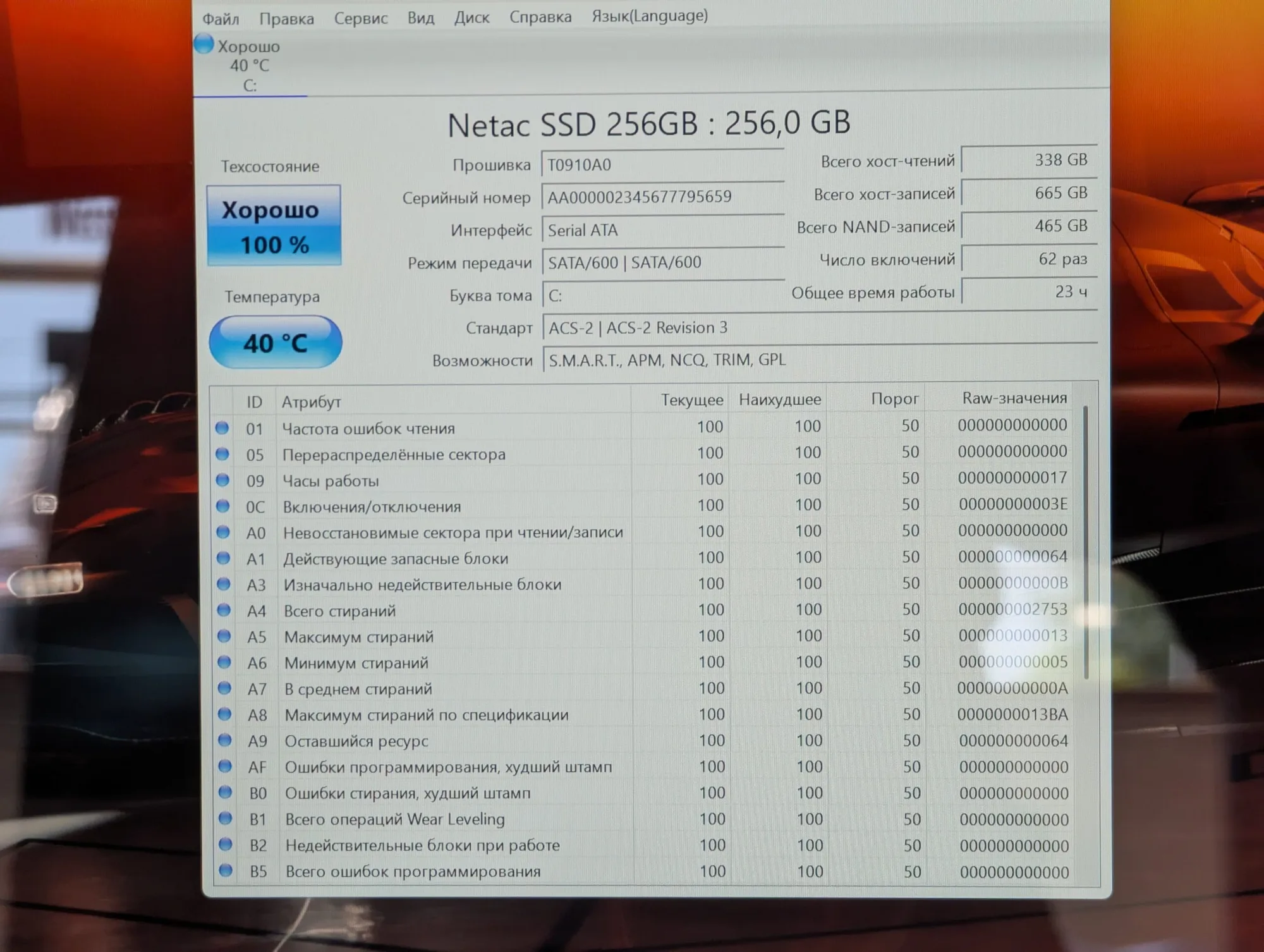Open the Диск menu
The height and width of the screenshot is (952, 1264).
[471, 17]
